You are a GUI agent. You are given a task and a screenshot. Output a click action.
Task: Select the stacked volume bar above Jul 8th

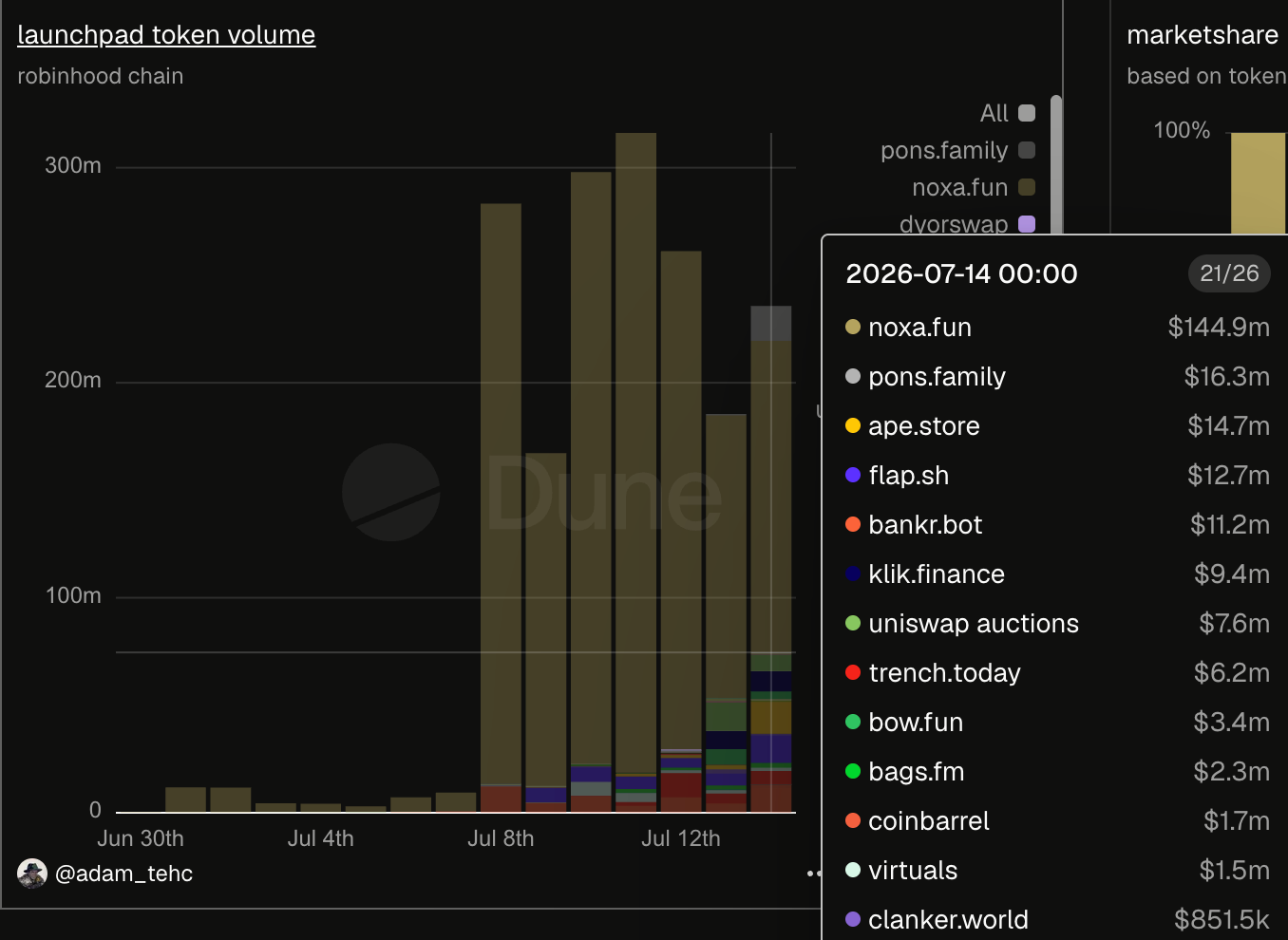pos(501,508)
